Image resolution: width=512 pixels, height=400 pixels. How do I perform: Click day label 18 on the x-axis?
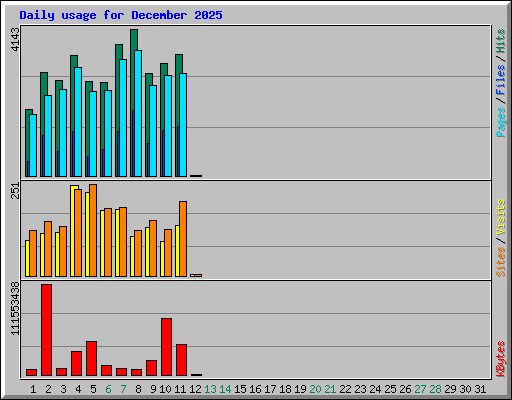pyautogui.click(x=285, y=389)
